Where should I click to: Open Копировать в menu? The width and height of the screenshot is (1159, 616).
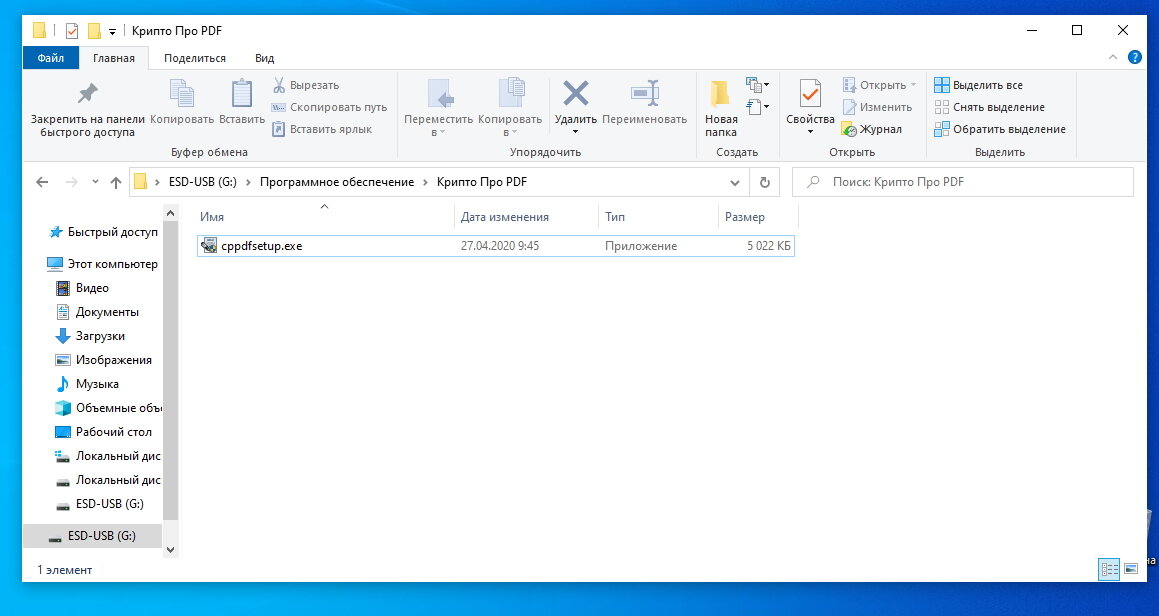510,108
